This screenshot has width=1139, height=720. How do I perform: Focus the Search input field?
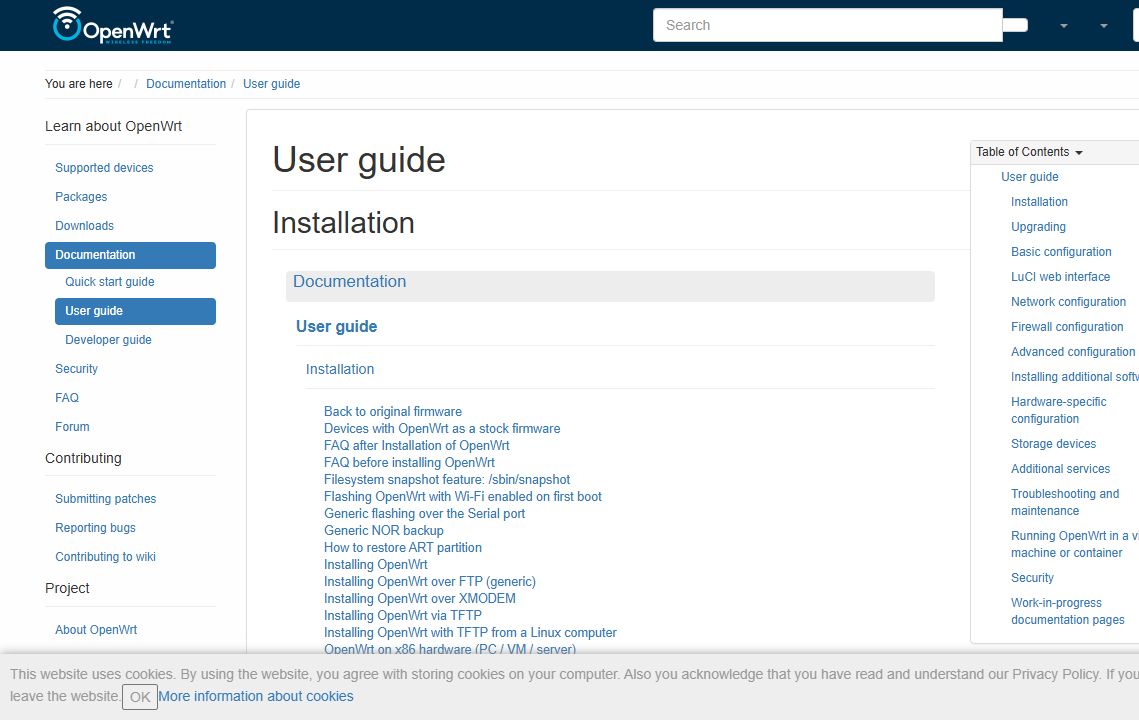(827, 25)
